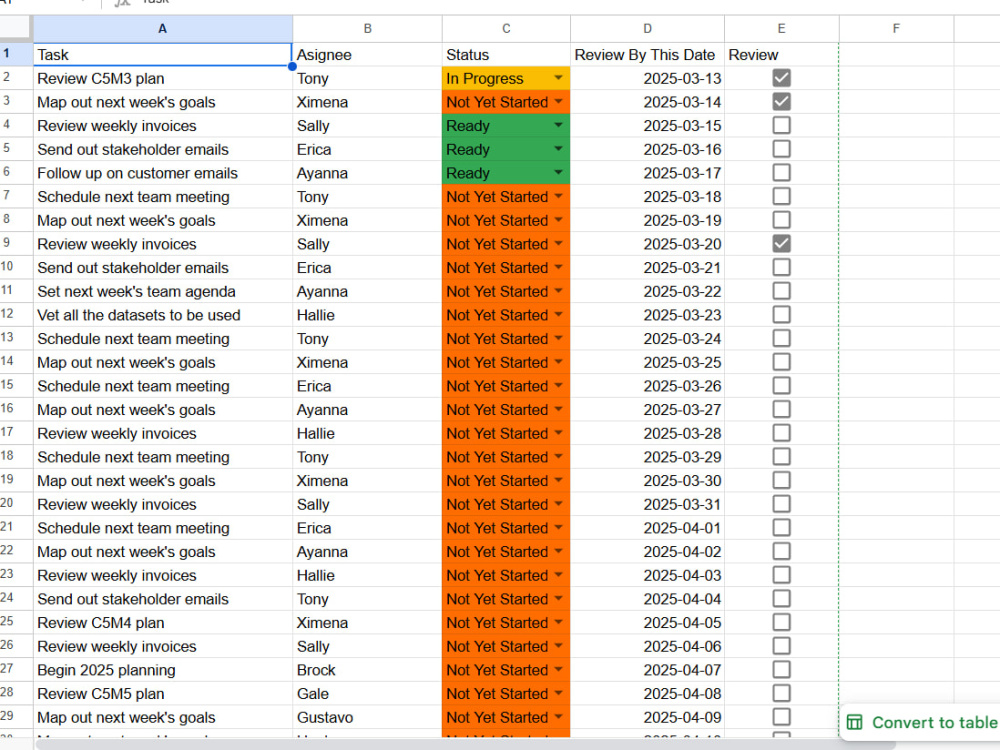Open Ready status dropdown for Erica row 5
Viewport: 1000px width, 750px height.
[558, 149]
